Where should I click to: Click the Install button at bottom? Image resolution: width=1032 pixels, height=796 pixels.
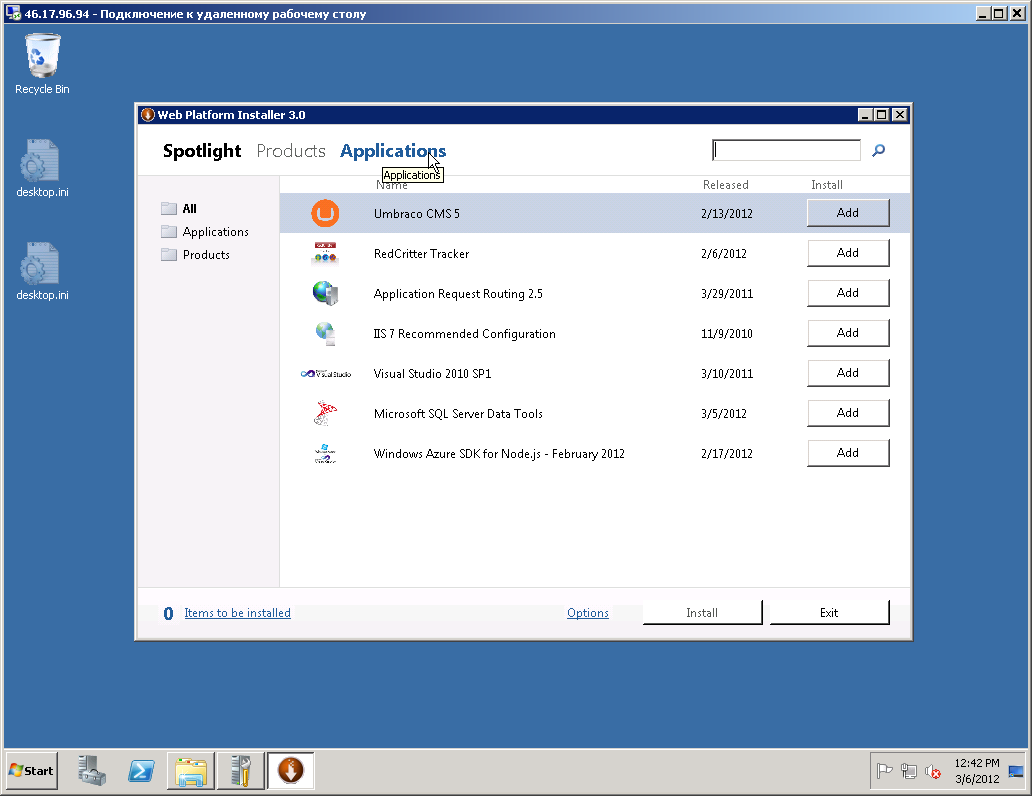pyautogui.click(x=702, y=612)
